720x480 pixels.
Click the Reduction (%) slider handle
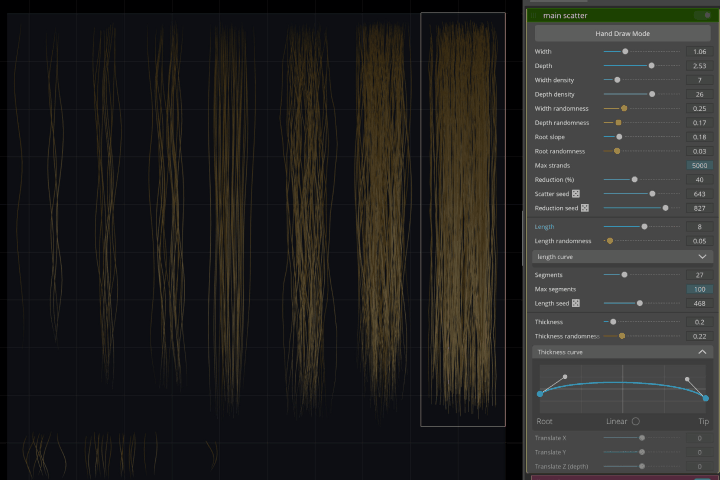[635, 180]
